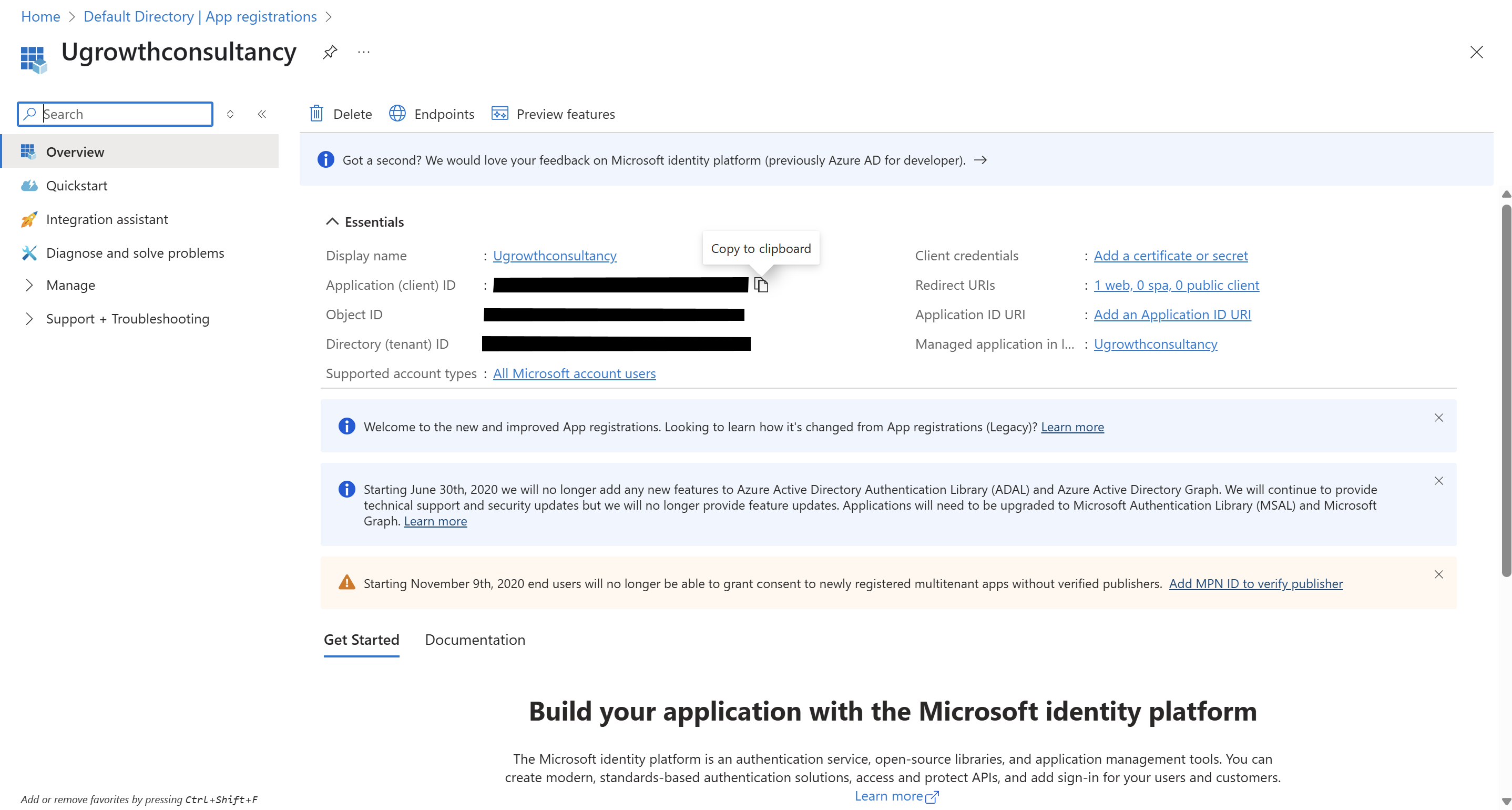
Task: Collapse the Essentials section
Action: [x=332, y=221]
